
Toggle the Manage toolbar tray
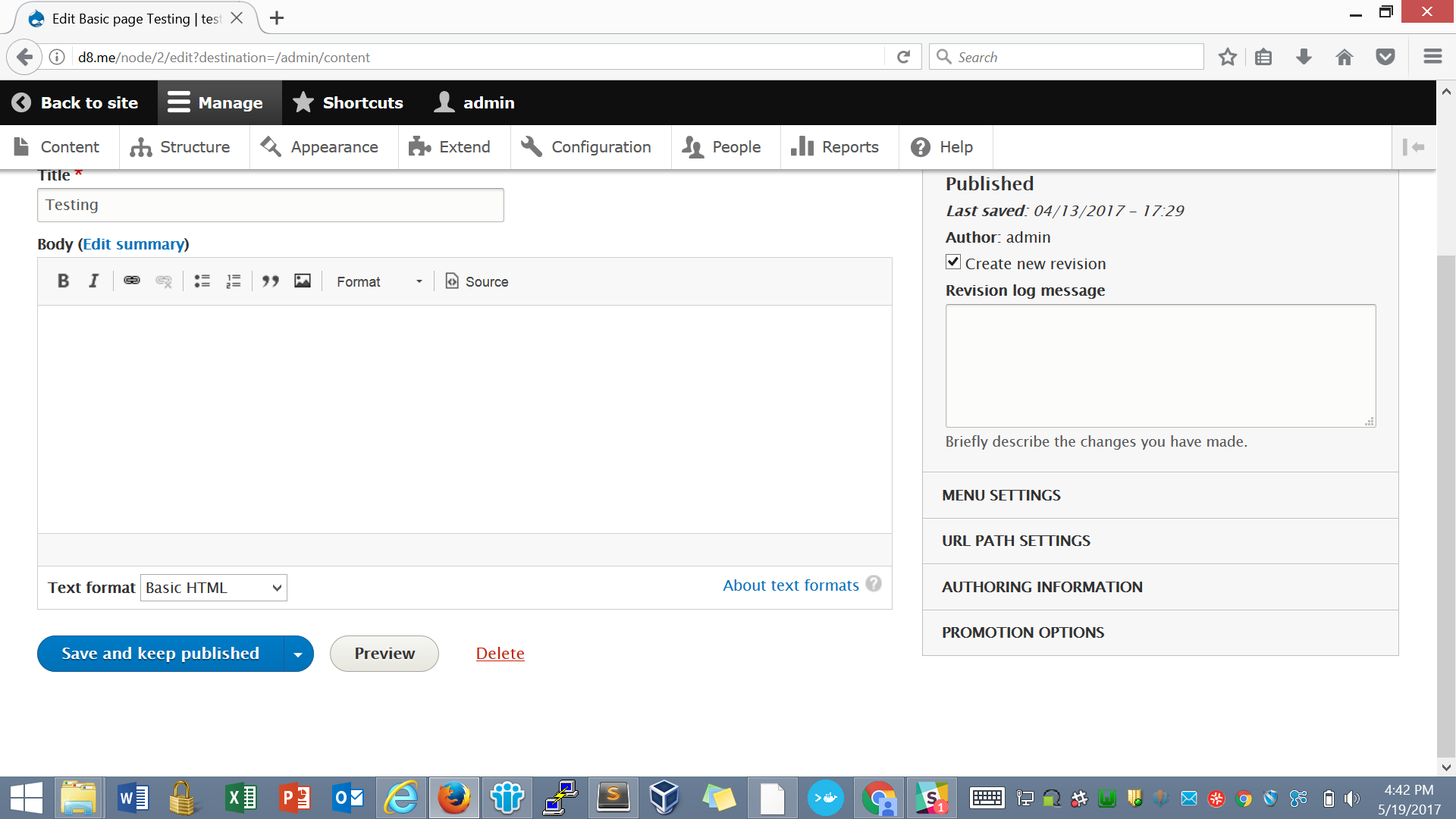216,102
